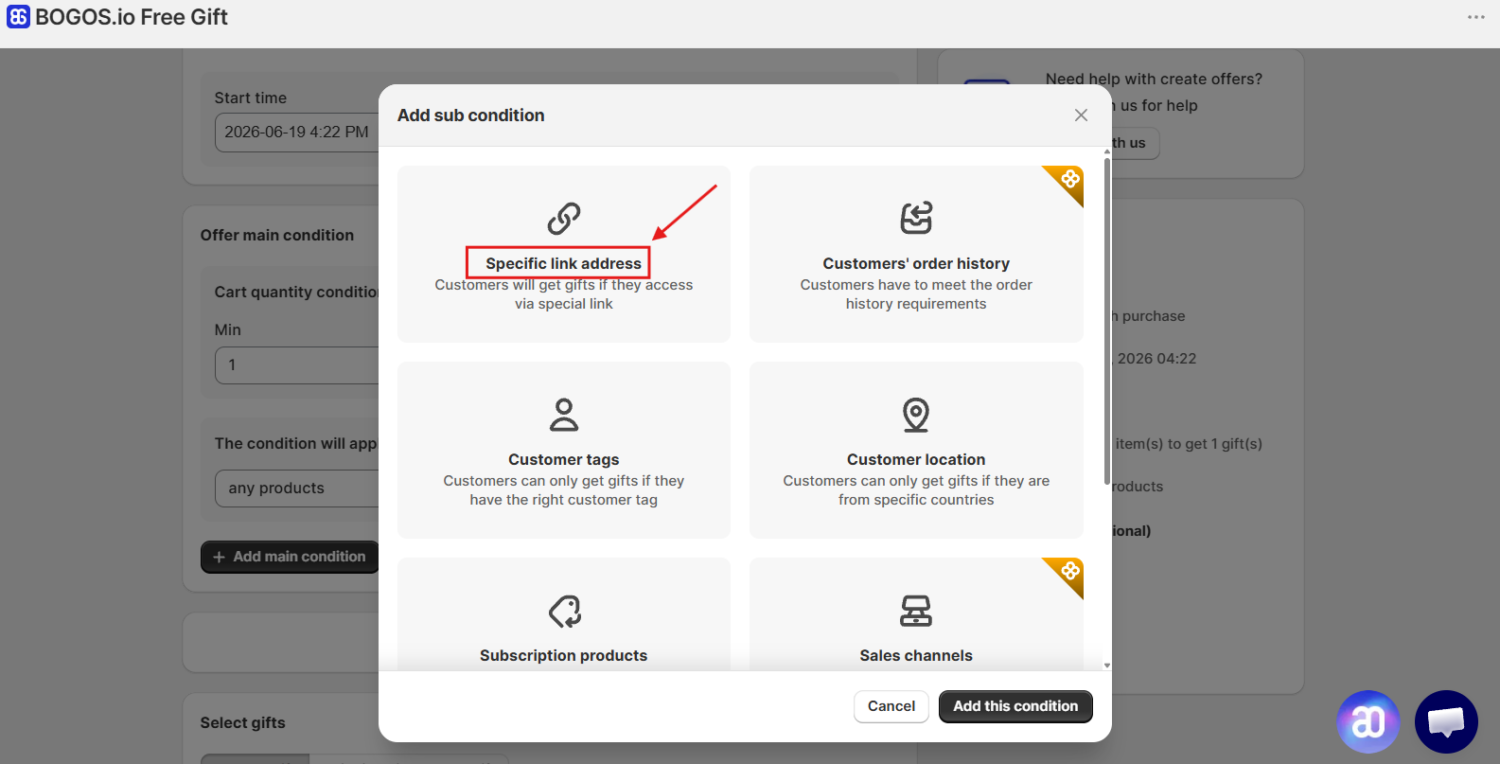Click description under Customers' order history
This screenshot has height=764, width=1500.
click(916, 294)
